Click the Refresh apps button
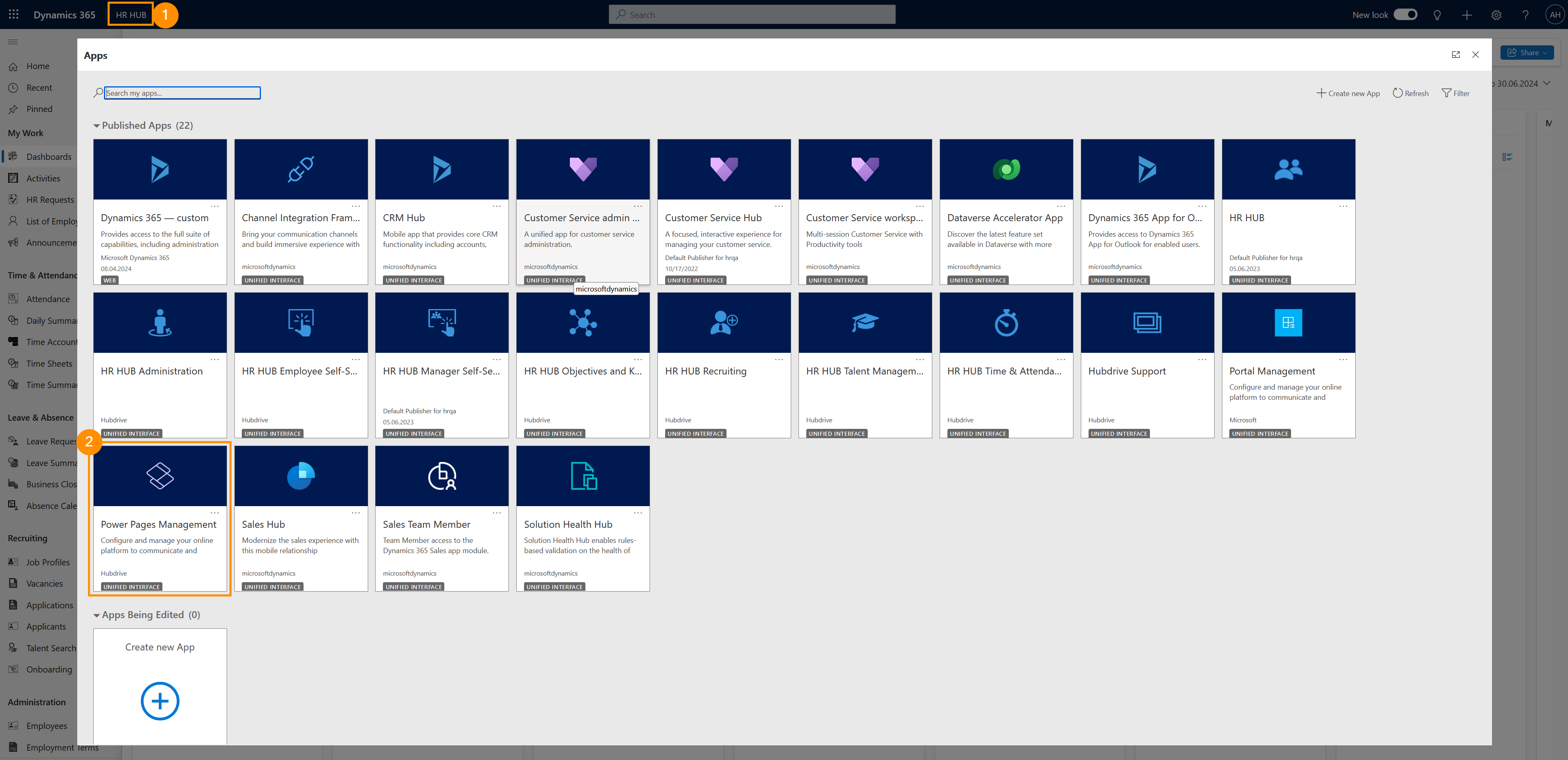 click(x=1411, y=93)
